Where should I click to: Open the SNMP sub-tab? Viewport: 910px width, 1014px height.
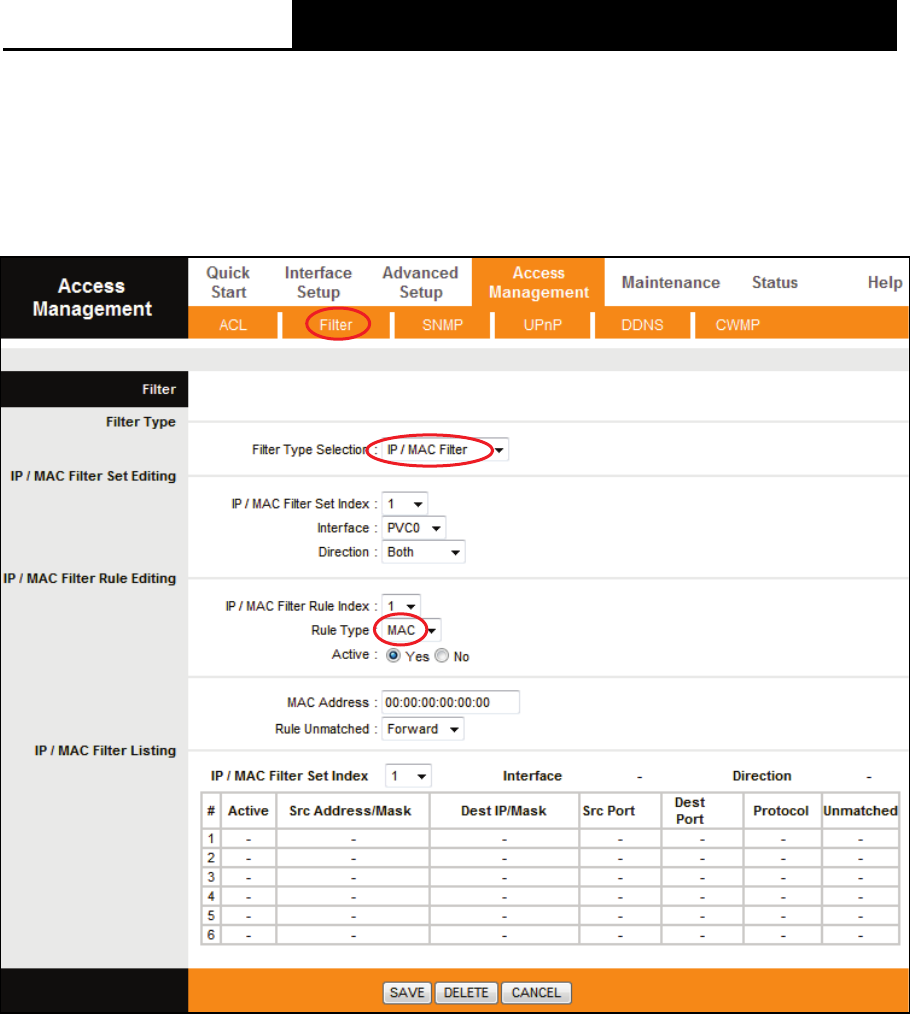click(442, 325)
